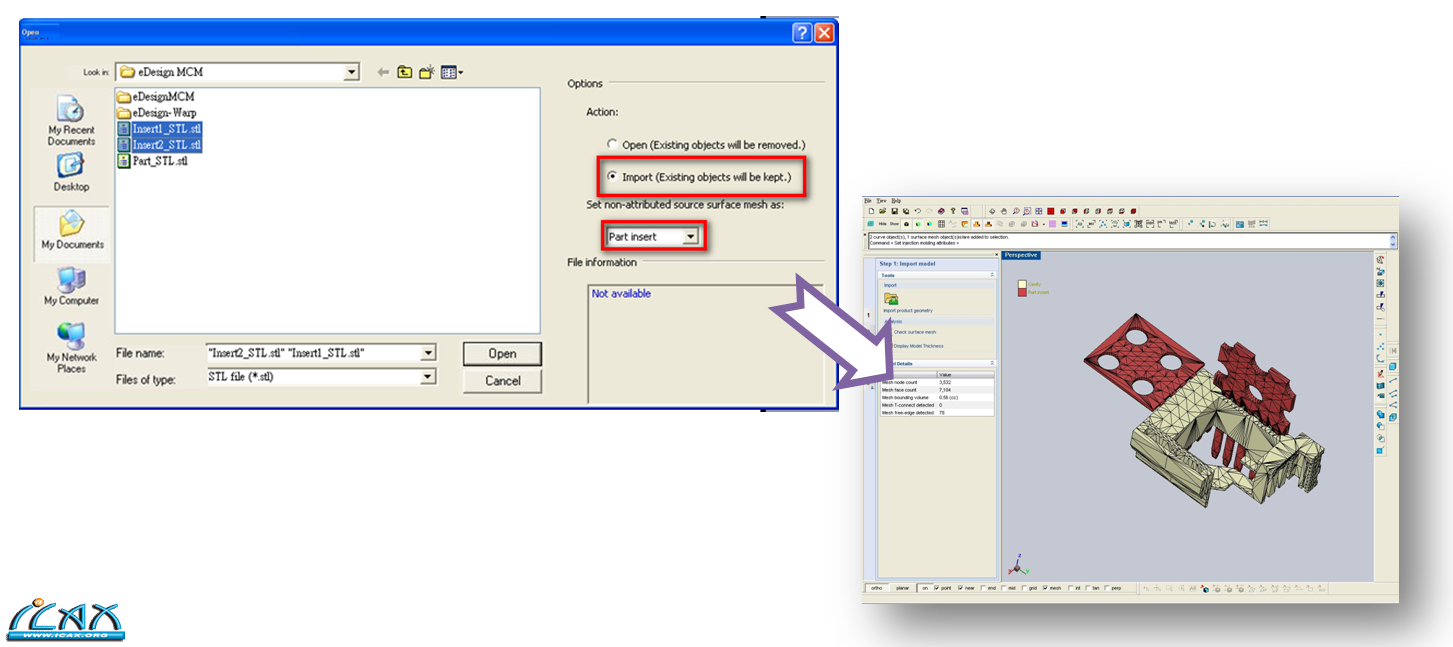
Task: Open My Computer in places bar
Action: pos(71,287)
